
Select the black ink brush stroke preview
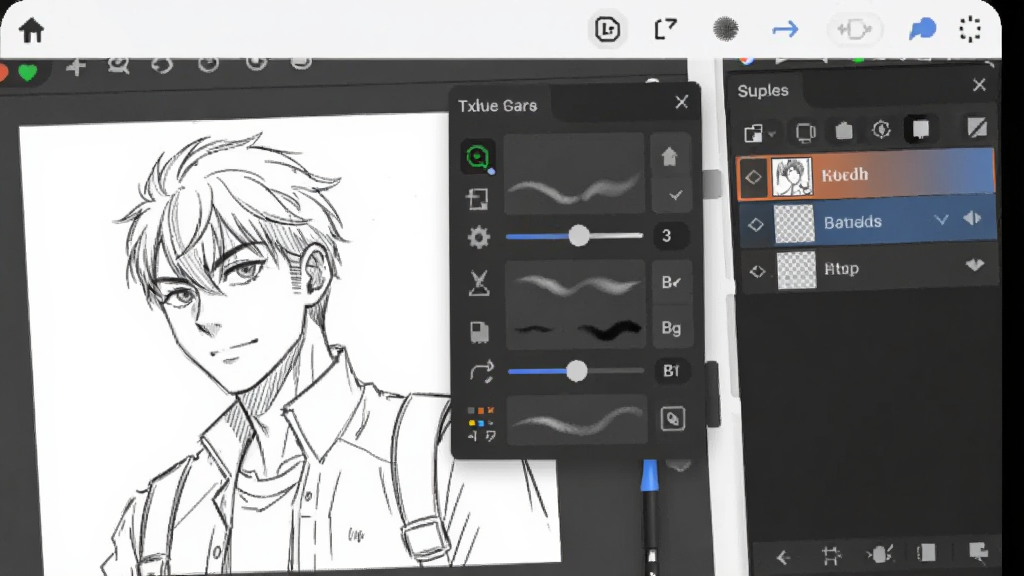[575, 330]
